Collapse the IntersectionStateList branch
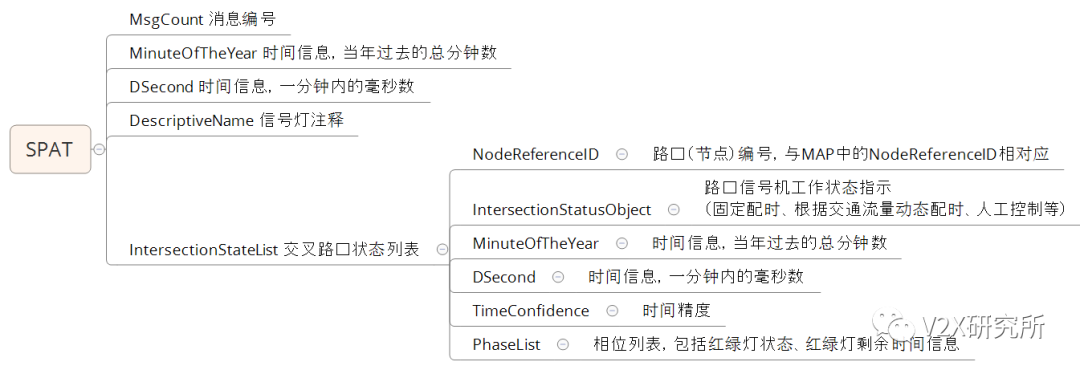 pyautogui.click(x=442, y=250)
